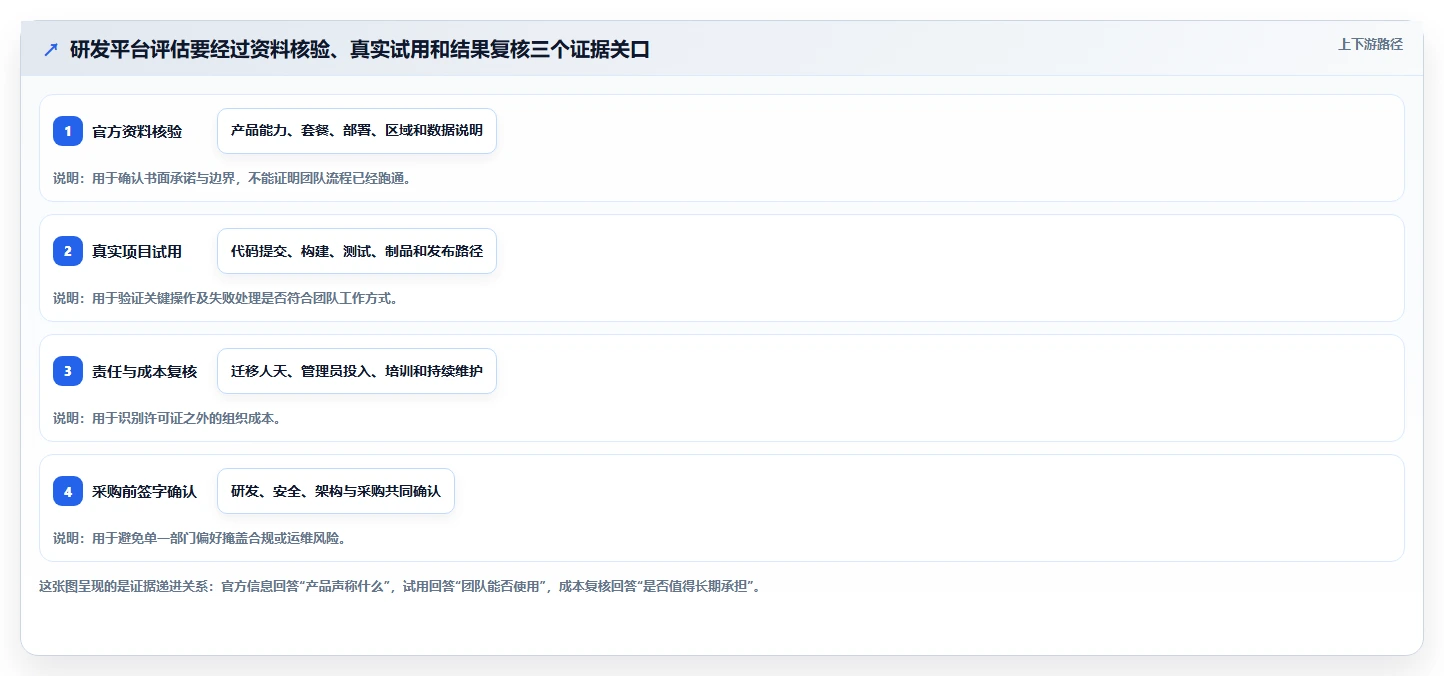Select the 采购前签字确认 step title

pos(144,491)
